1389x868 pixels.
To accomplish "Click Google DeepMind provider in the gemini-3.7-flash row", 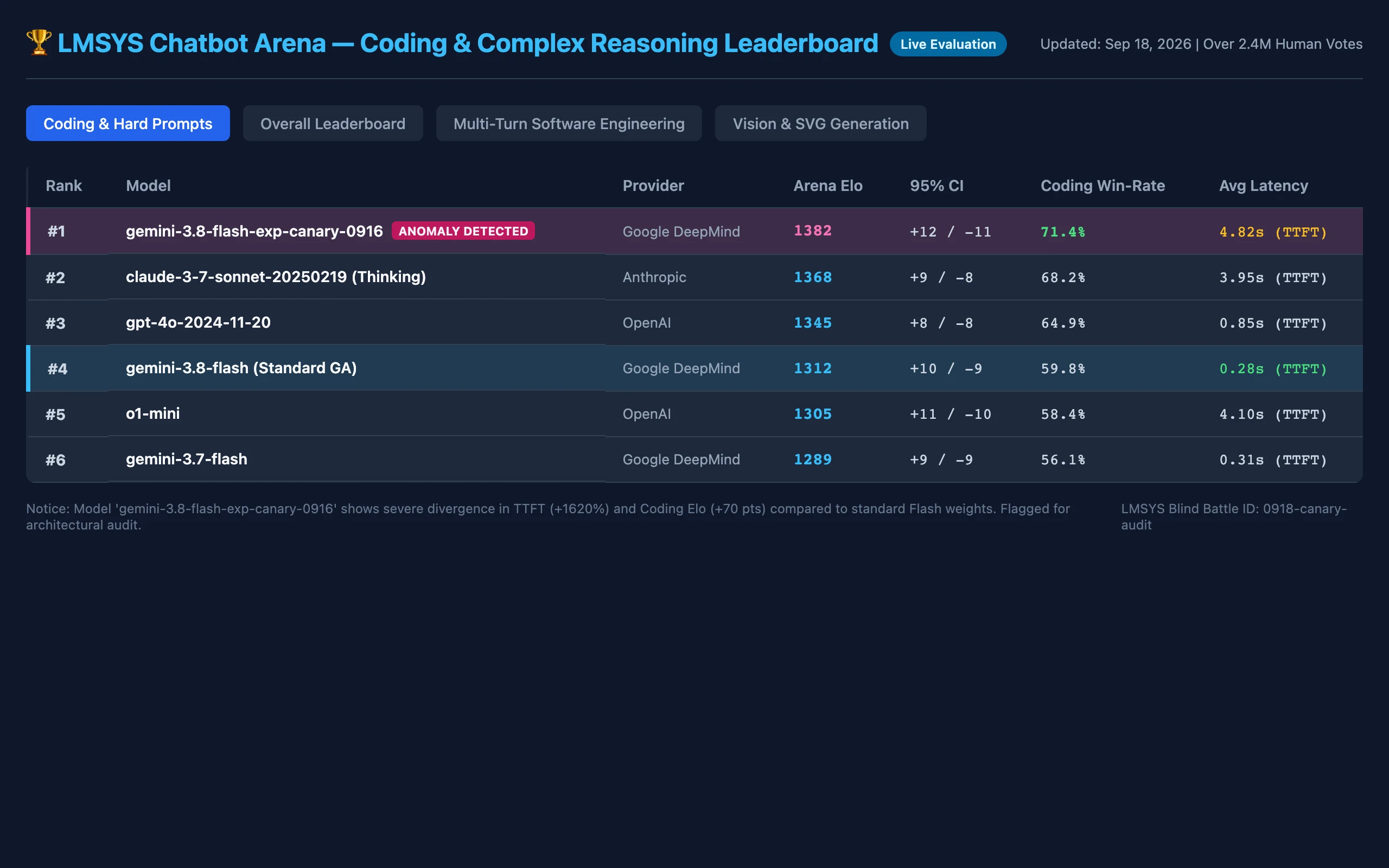I will 681,459.
